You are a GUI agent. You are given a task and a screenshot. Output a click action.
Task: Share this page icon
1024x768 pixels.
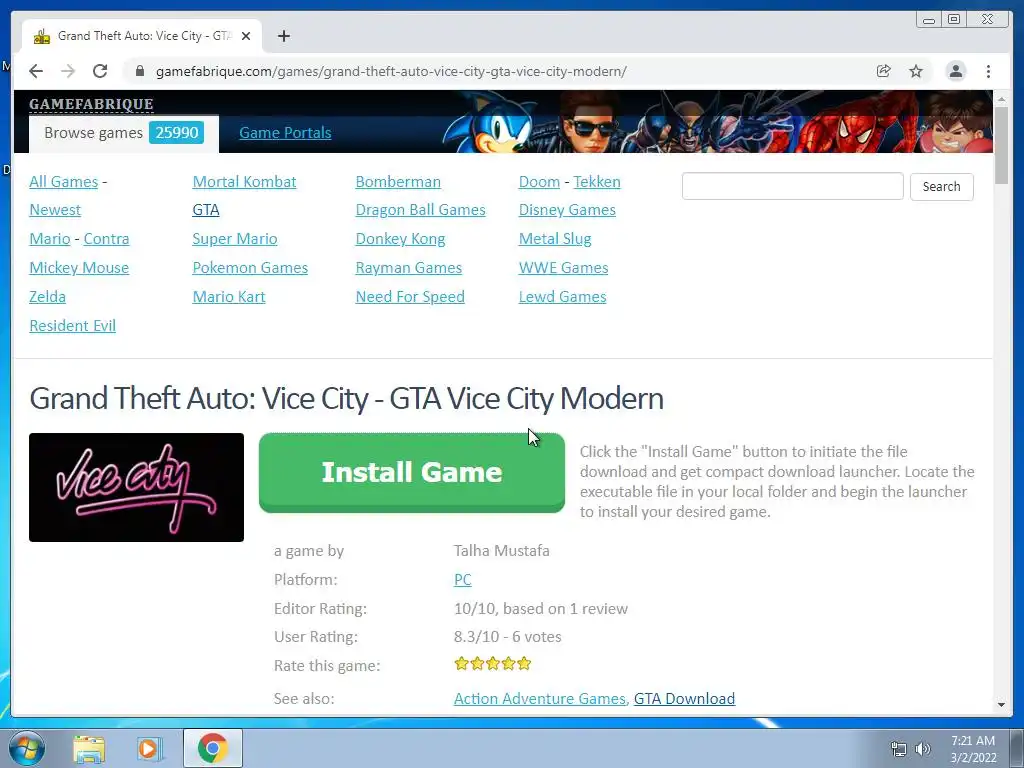[884, 71]
